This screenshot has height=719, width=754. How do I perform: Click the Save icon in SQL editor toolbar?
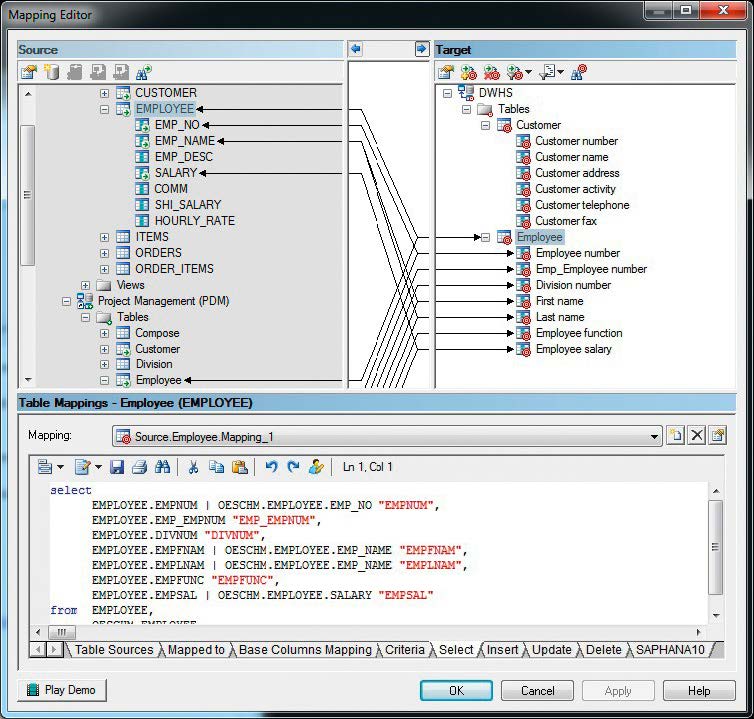pyautogui.click(x=117, y=467)
